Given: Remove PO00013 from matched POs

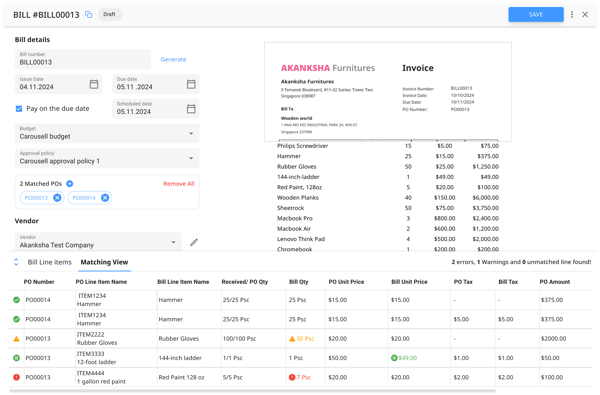Looking at the screenshot, I should coord(57,198).
